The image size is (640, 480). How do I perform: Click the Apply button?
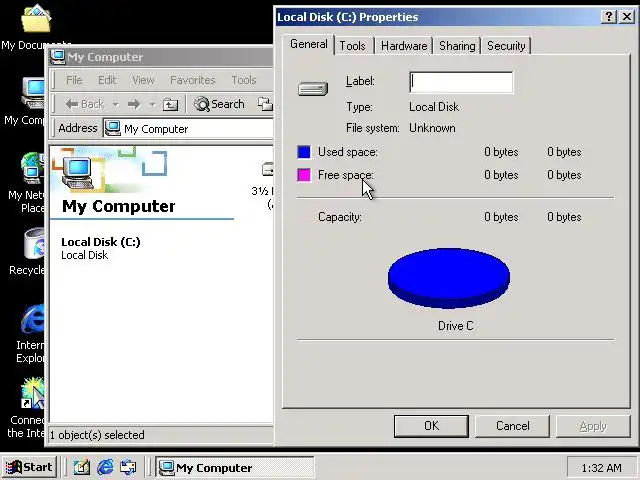593,426
